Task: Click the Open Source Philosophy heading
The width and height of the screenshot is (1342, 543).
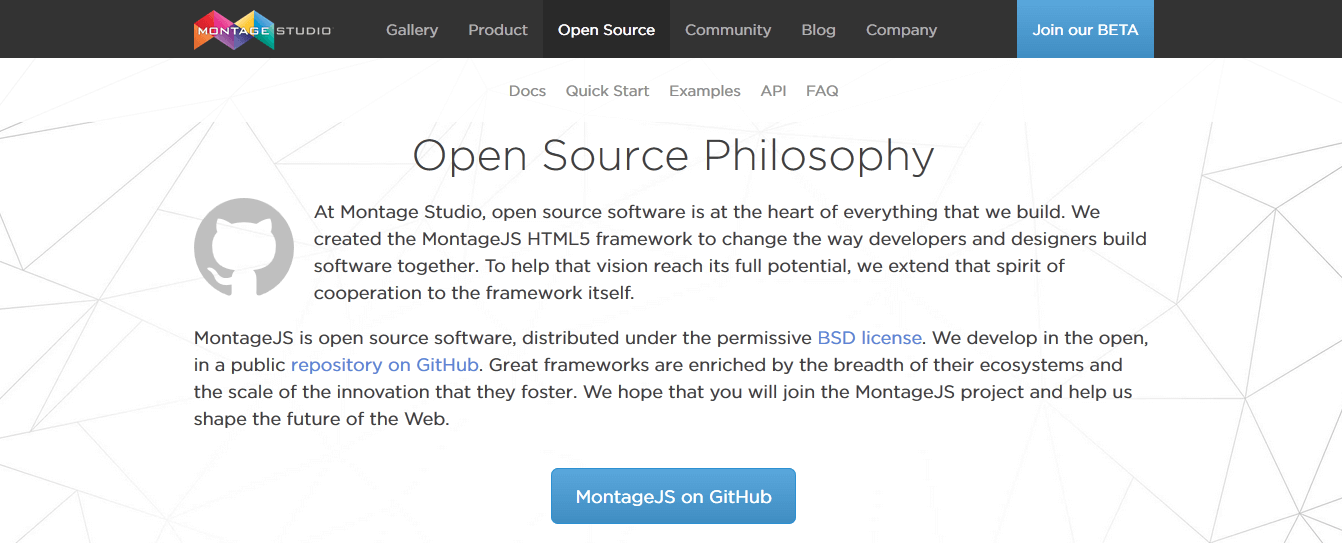Action: [x=673, y=156]
